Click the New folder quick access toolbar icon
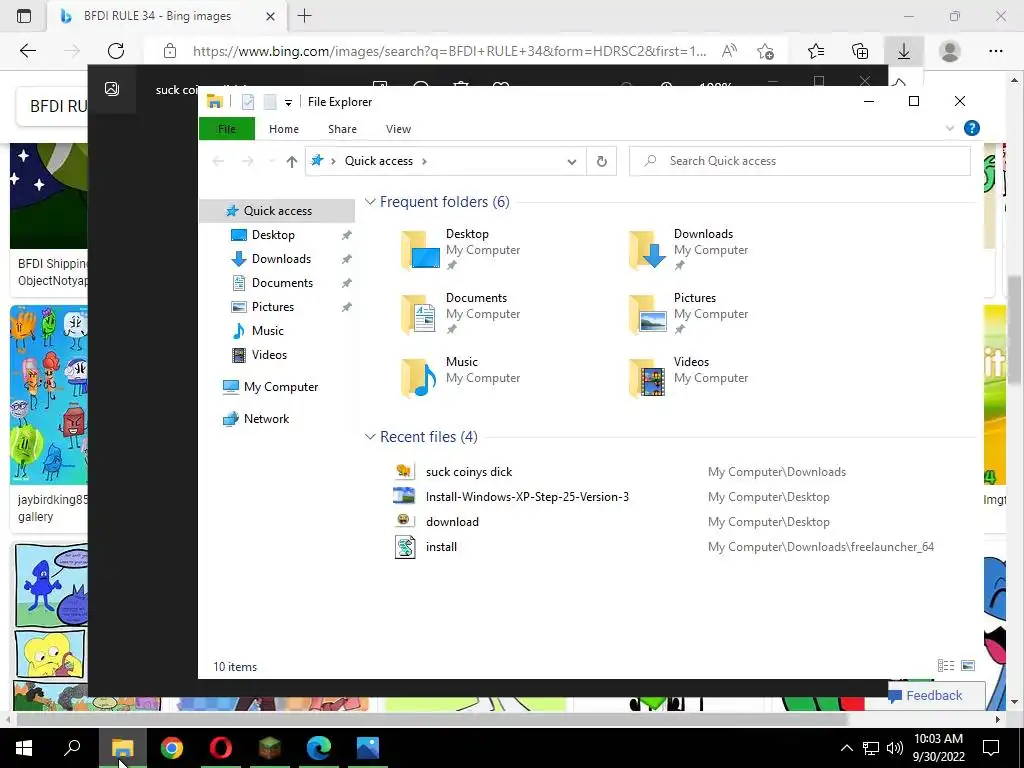Screen dimensions: 1024x768 pyautogui.click(x=270, y=101)
